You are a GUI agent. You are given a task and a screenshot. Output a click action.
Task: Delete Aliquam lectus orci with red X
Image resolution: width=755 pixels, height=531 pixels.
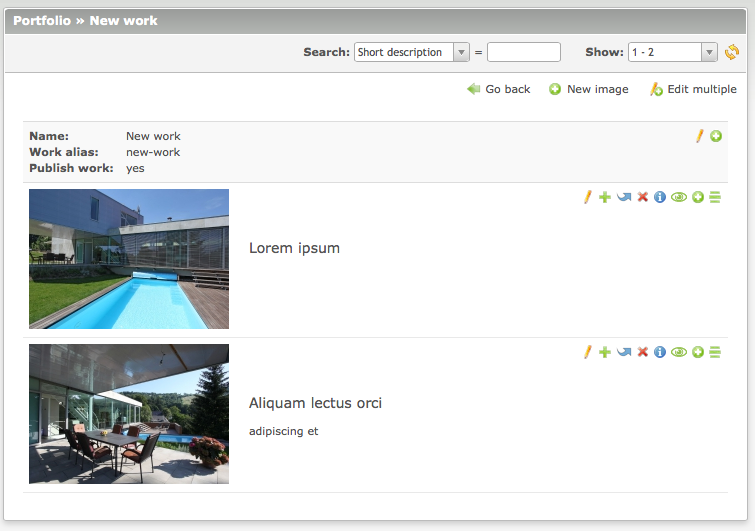[643, 352]
